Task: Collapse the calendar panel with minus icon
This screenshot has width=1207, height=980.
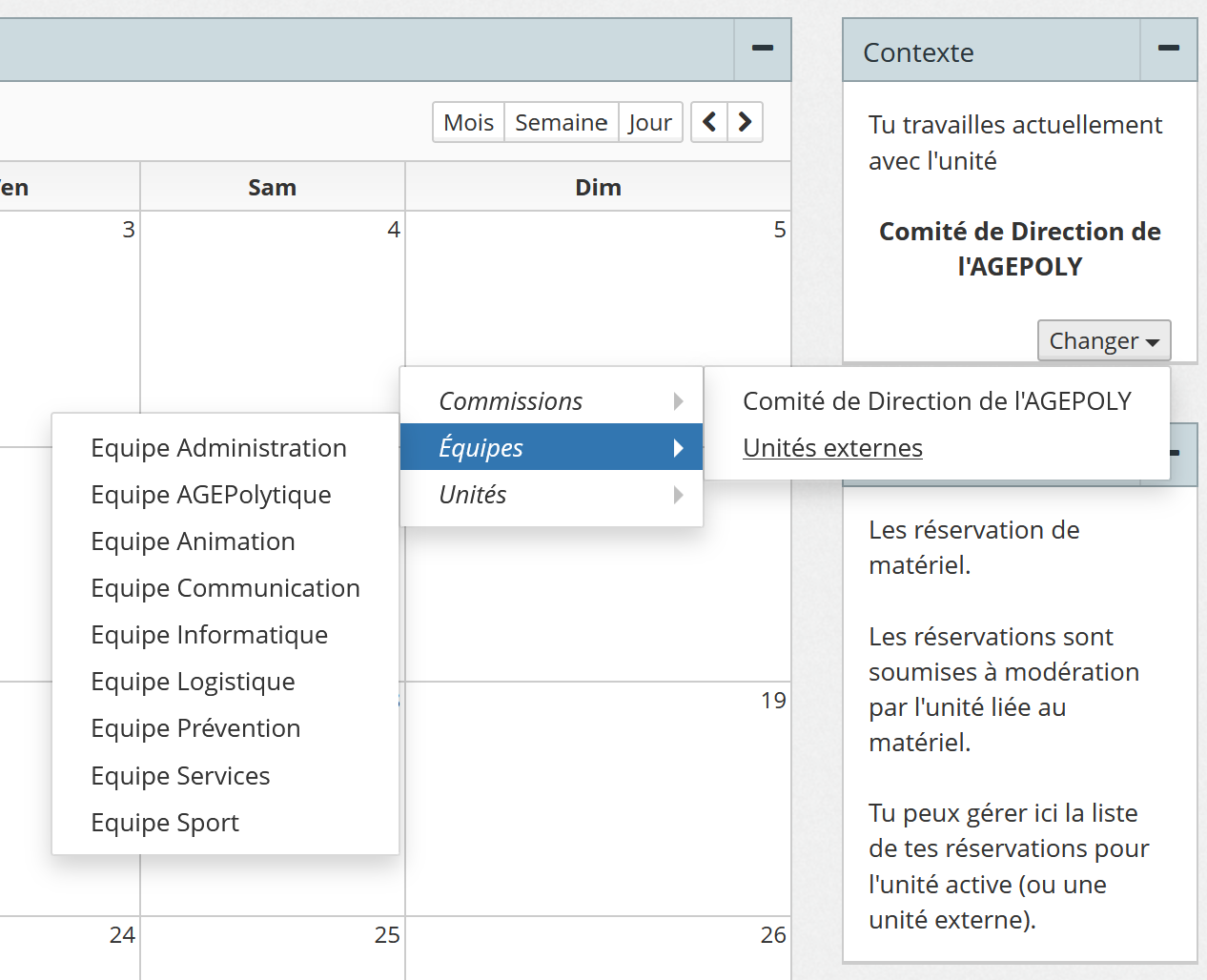Action: [x=763, y=49]
